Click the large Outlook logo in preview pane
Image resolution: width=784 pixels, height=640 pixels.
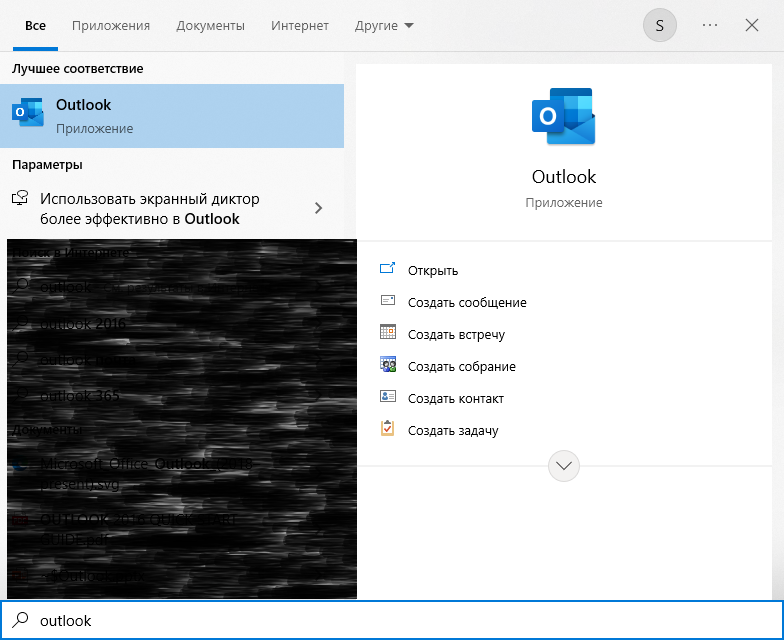tap(564, 116)
